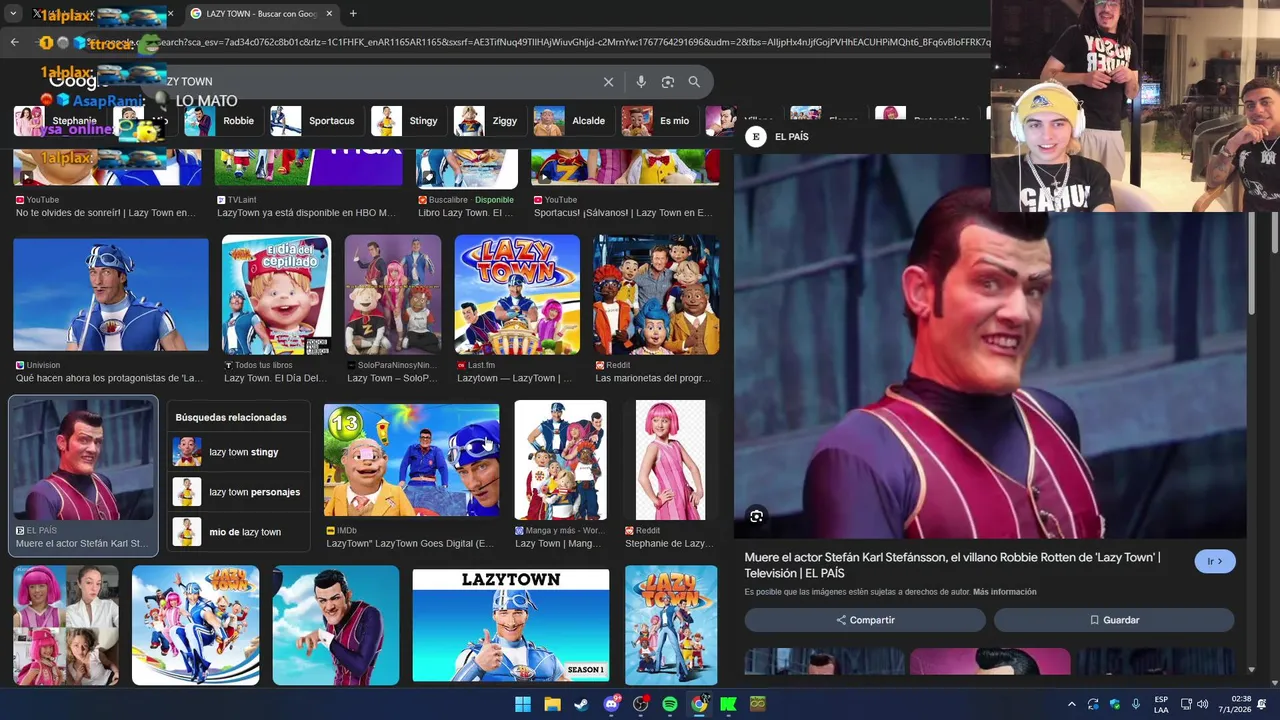Viewport: 1280px width, 720px height.
Task: Filter images by the Ziggy chip
Action: pos(487,121)
